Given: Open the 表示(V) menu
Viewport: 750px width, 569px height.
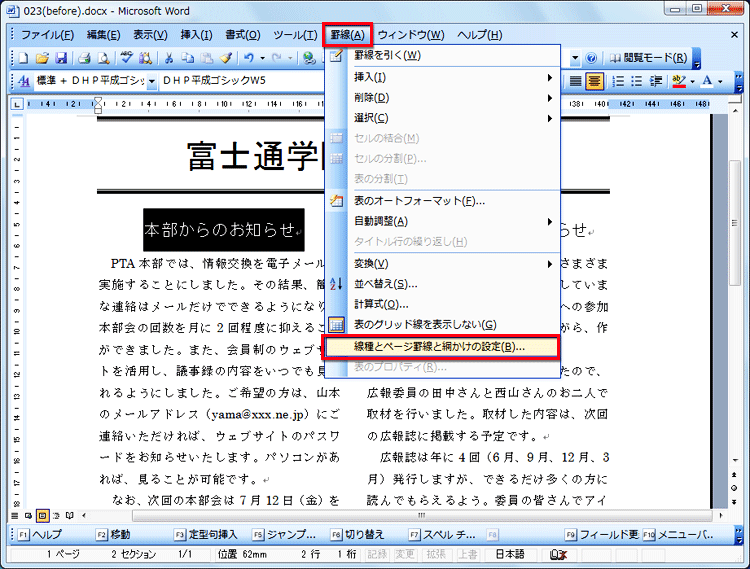Looking at the screenshot, I should (150, 35).
